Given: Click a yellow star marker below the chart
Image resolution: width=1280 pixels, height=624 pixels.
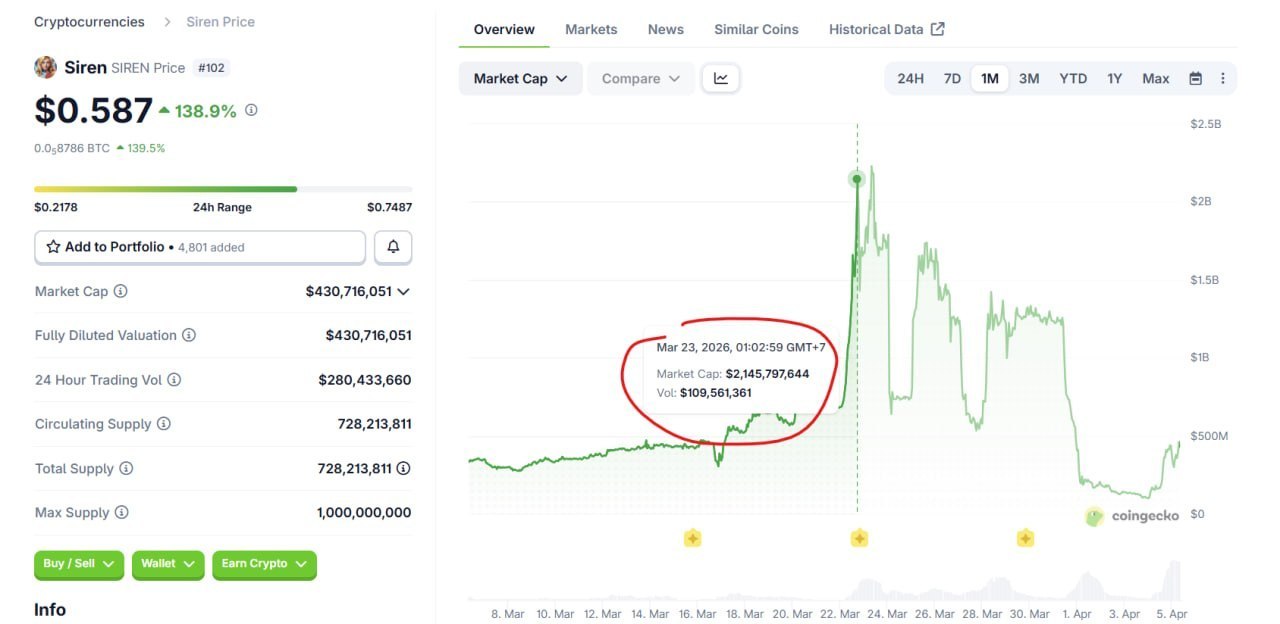Looking at the screenshot, I should pyautogui.click(x=858, y=538).
